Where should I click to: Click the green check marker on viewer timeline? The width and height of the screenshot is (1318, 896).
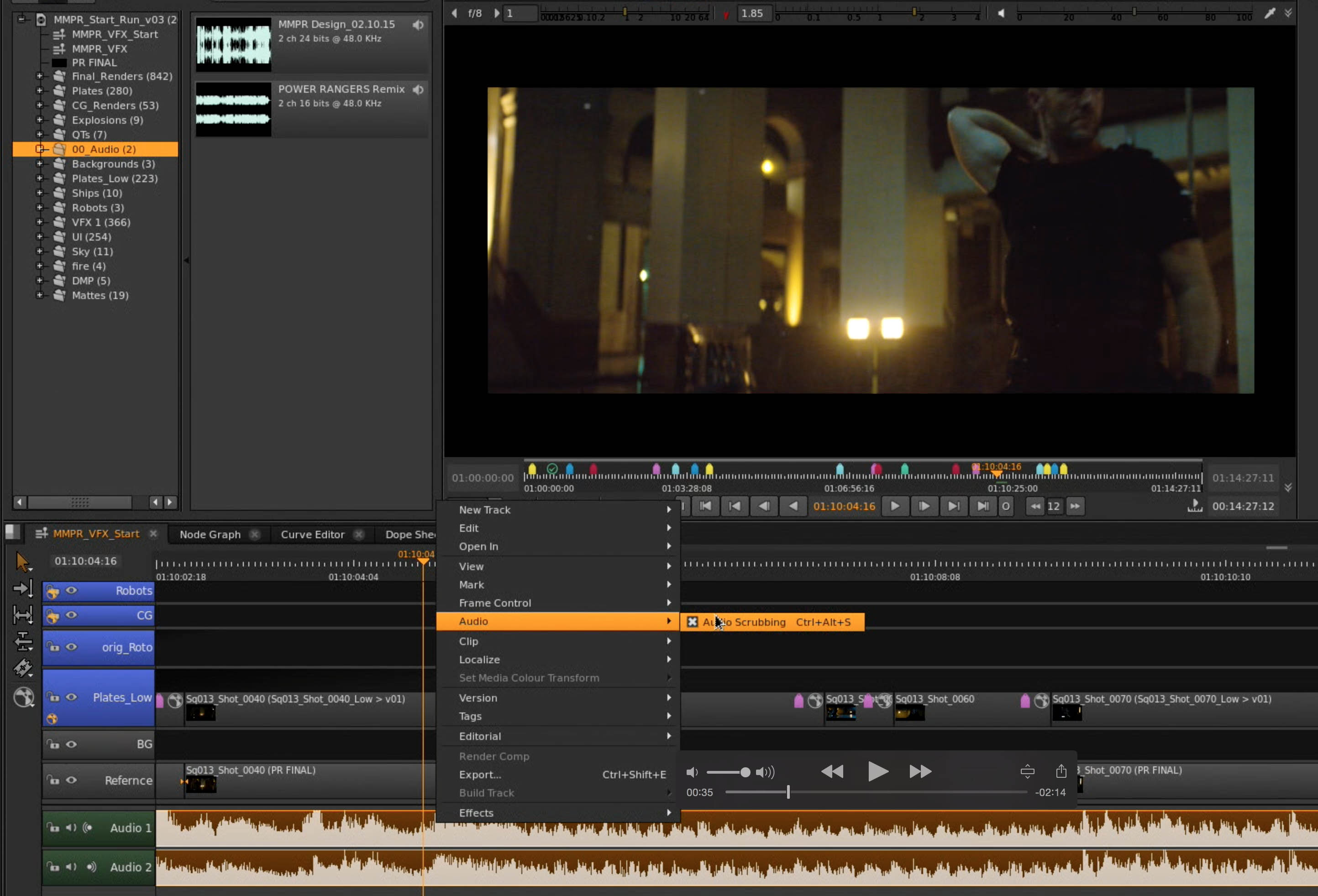coord(552,469)
